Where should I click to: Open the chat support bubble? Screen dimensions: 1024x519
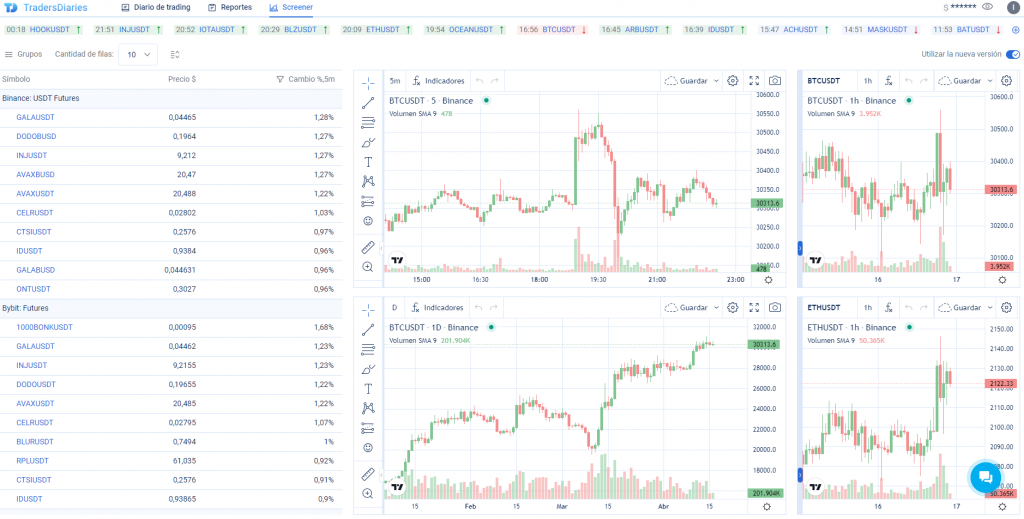click(985, 476)
